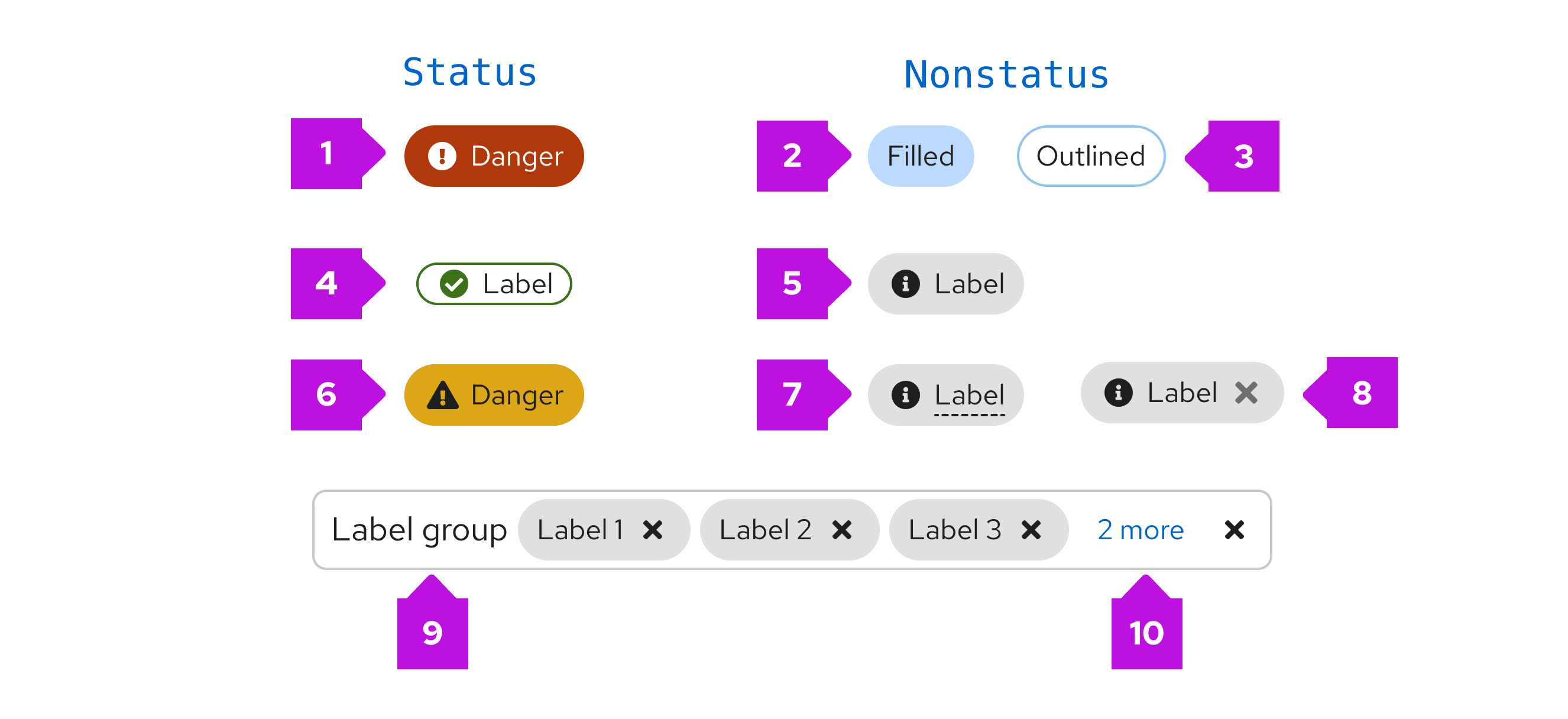Click the green checkmark icon in outlined Label
This screenshot has width=1568, height=719.
click(x=454, y=284)
